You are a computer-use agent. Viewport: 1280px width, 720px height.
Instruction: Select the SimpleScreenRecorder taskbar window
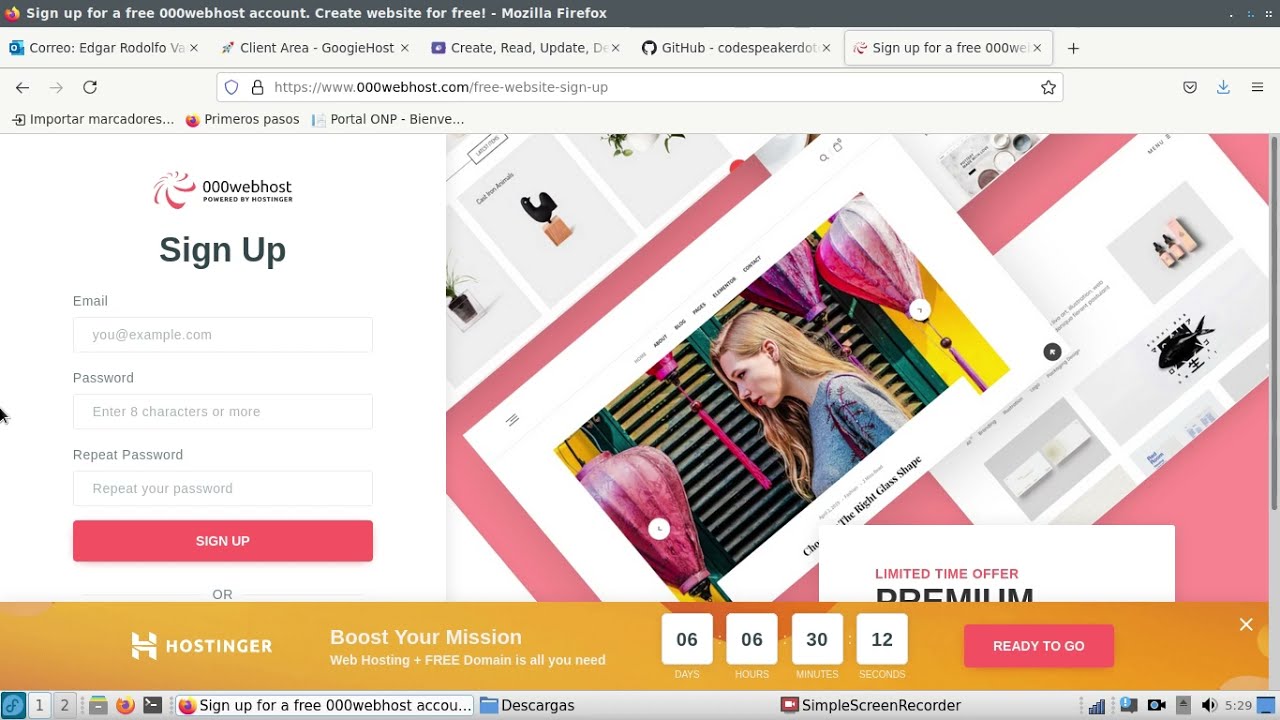tap(871, 705)
